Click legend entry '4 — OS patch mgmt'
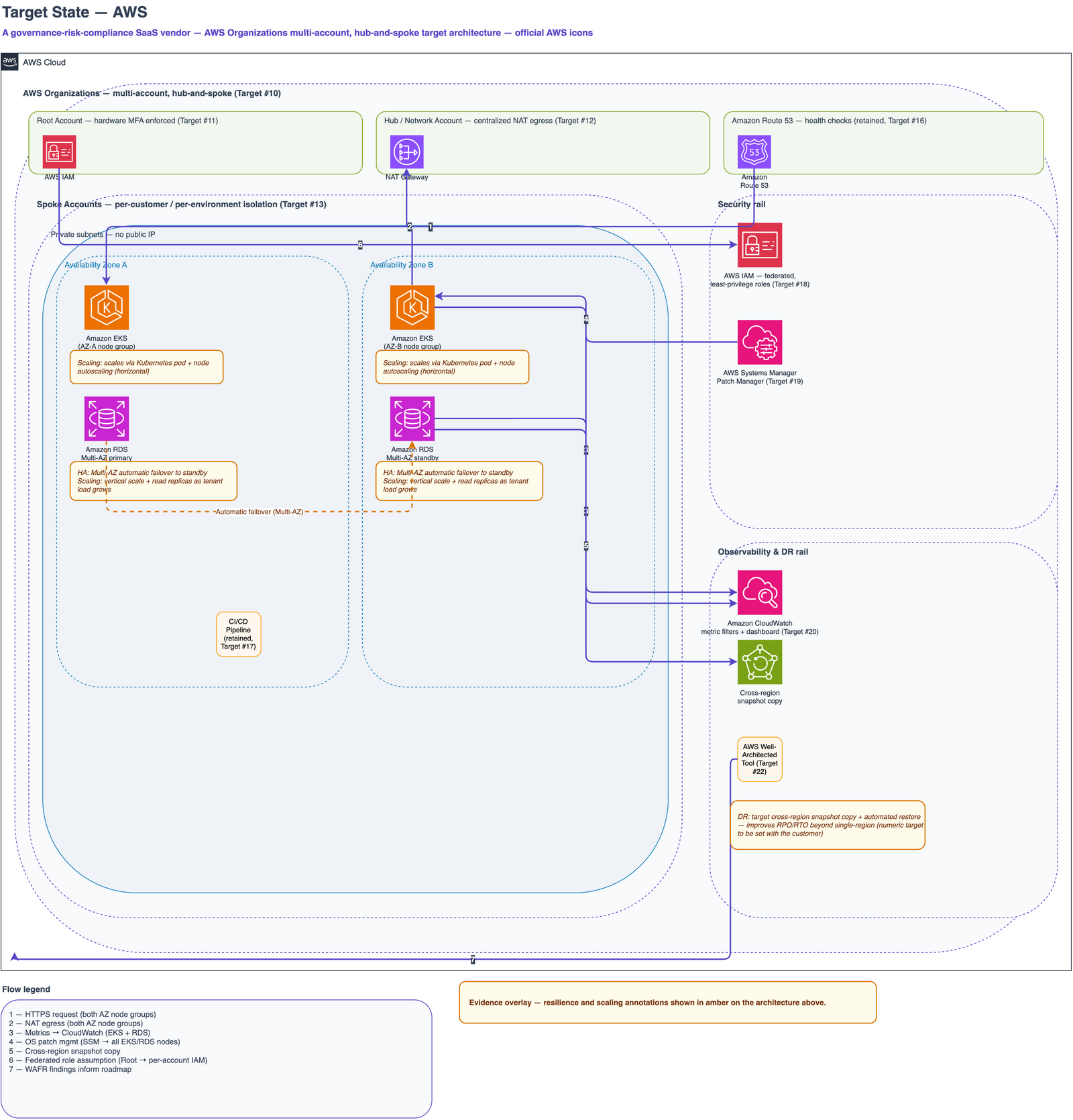Image resolution: width=1073 pixels, height=1120 pixels. (95, 1042)
